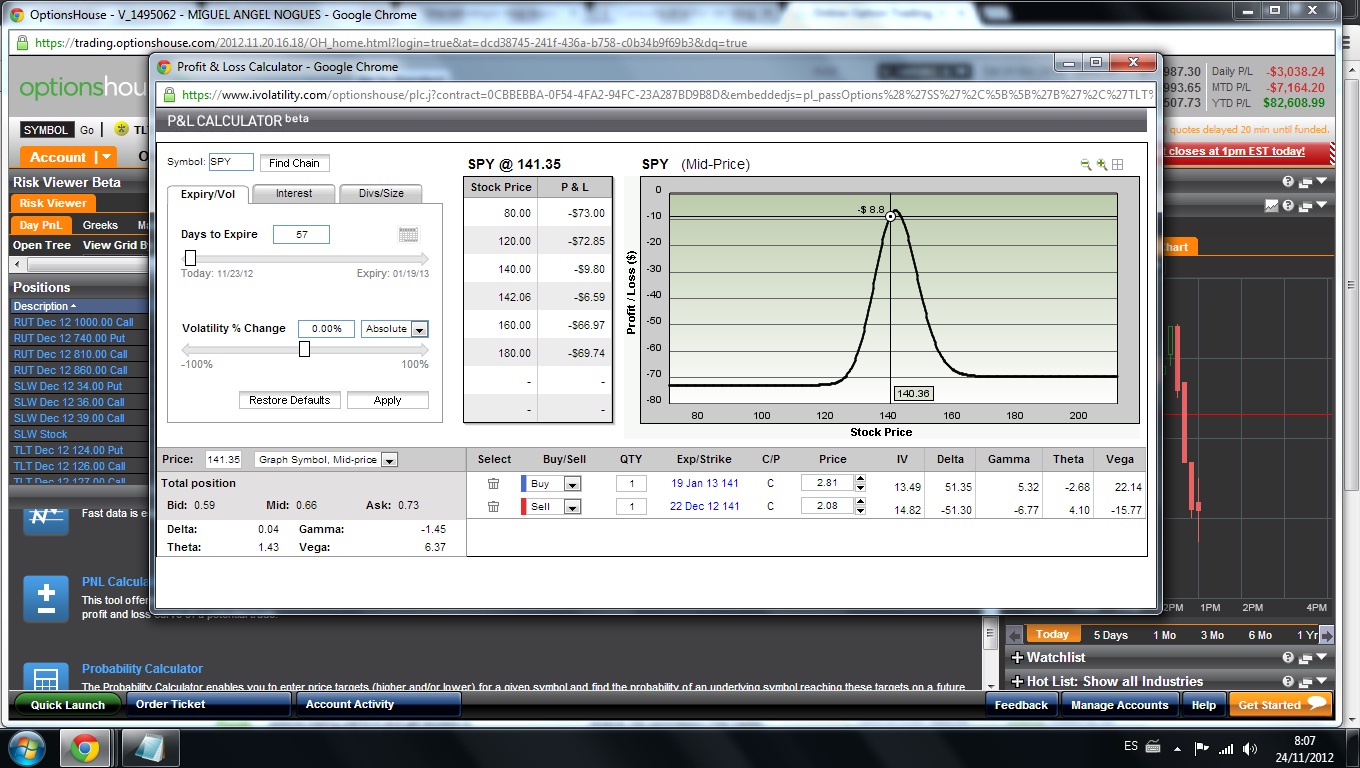This screenshot has height=768, width=1360.
Task: Open the PNL Calculator plus-minus icon
Action: 45,599
